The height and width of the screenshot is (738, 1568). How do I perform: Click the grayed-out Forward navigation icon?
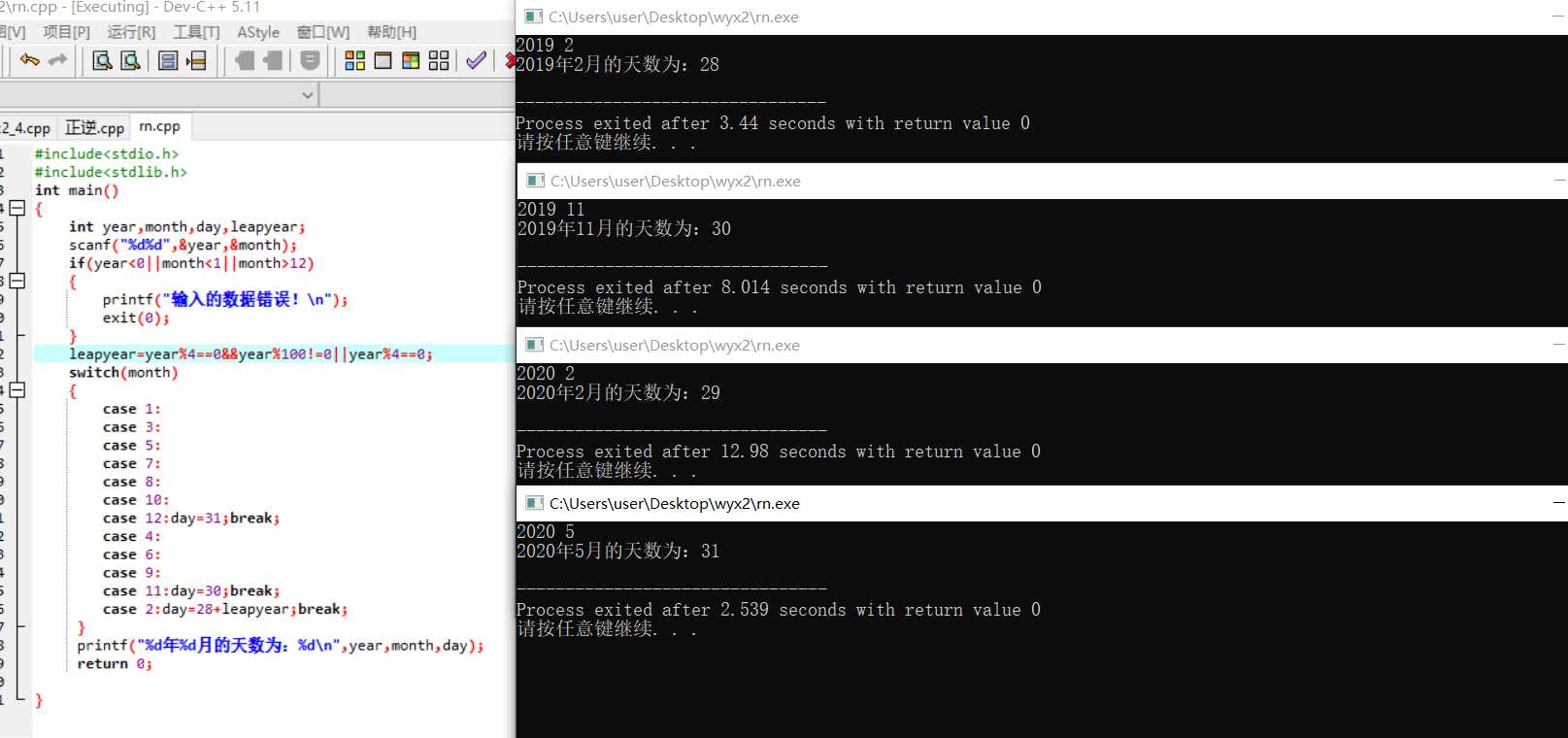click(x=273, y=60)
